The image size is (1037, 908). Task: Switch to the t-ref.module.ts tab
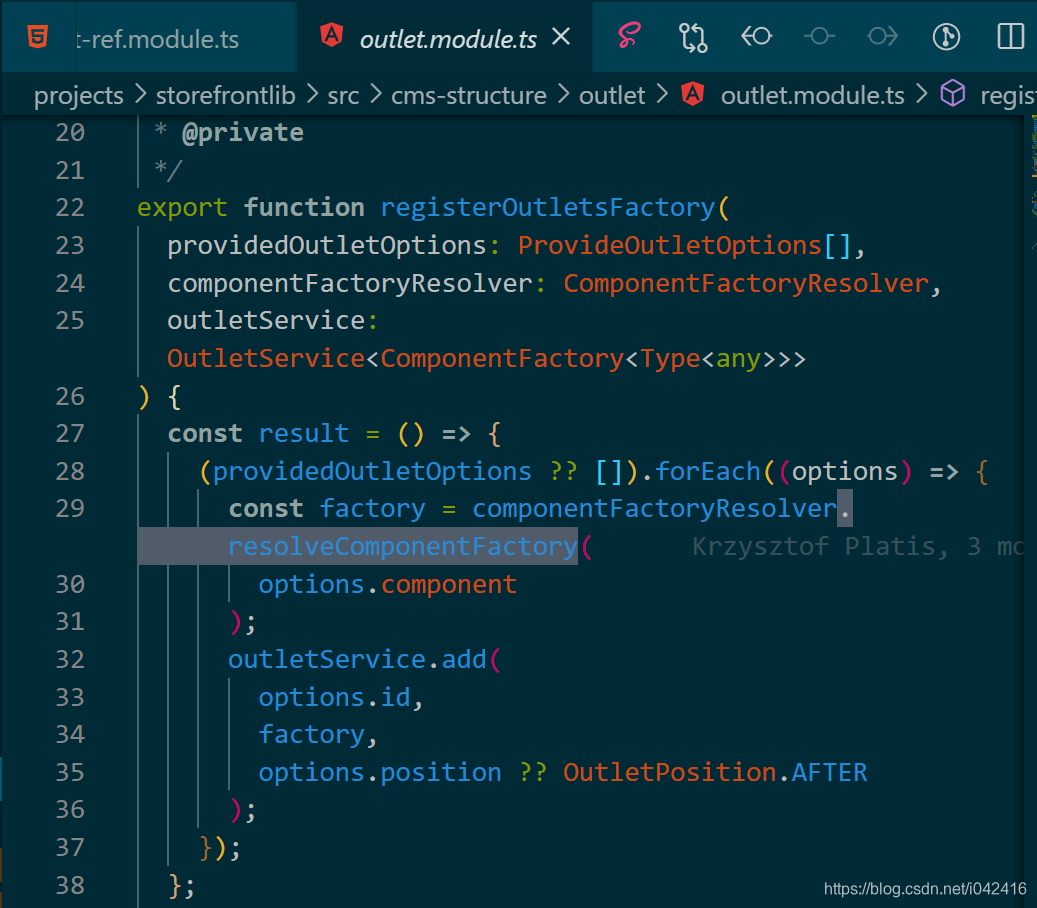[x=157, y=39]
